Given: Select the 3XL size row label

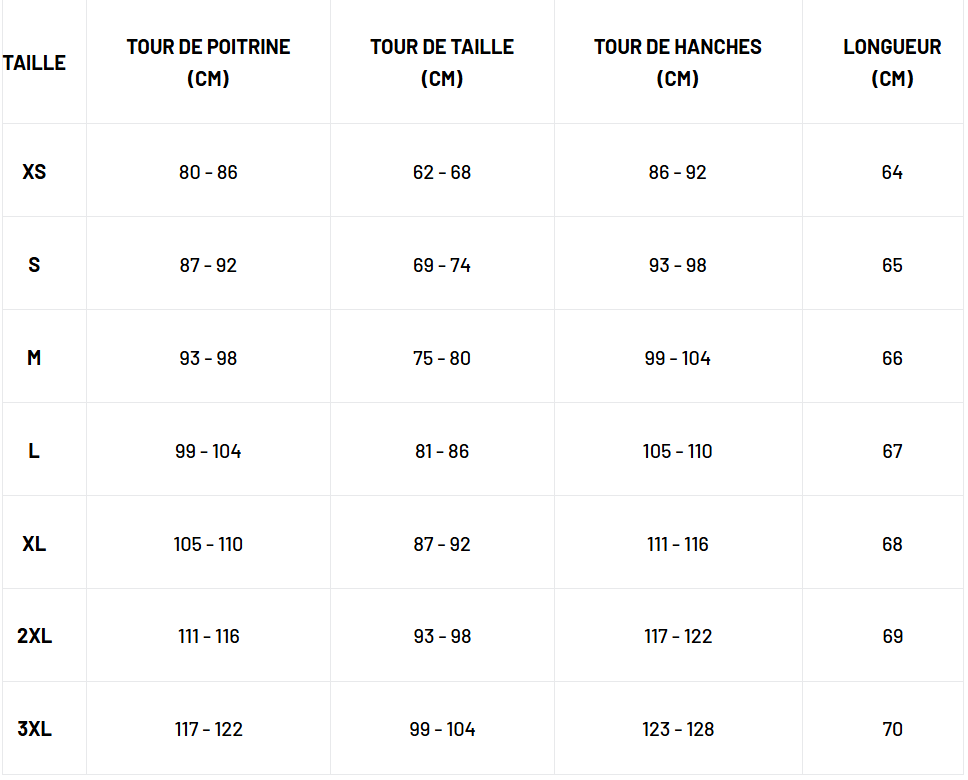Looking at the screenshot, I should (x=34, y=729).
